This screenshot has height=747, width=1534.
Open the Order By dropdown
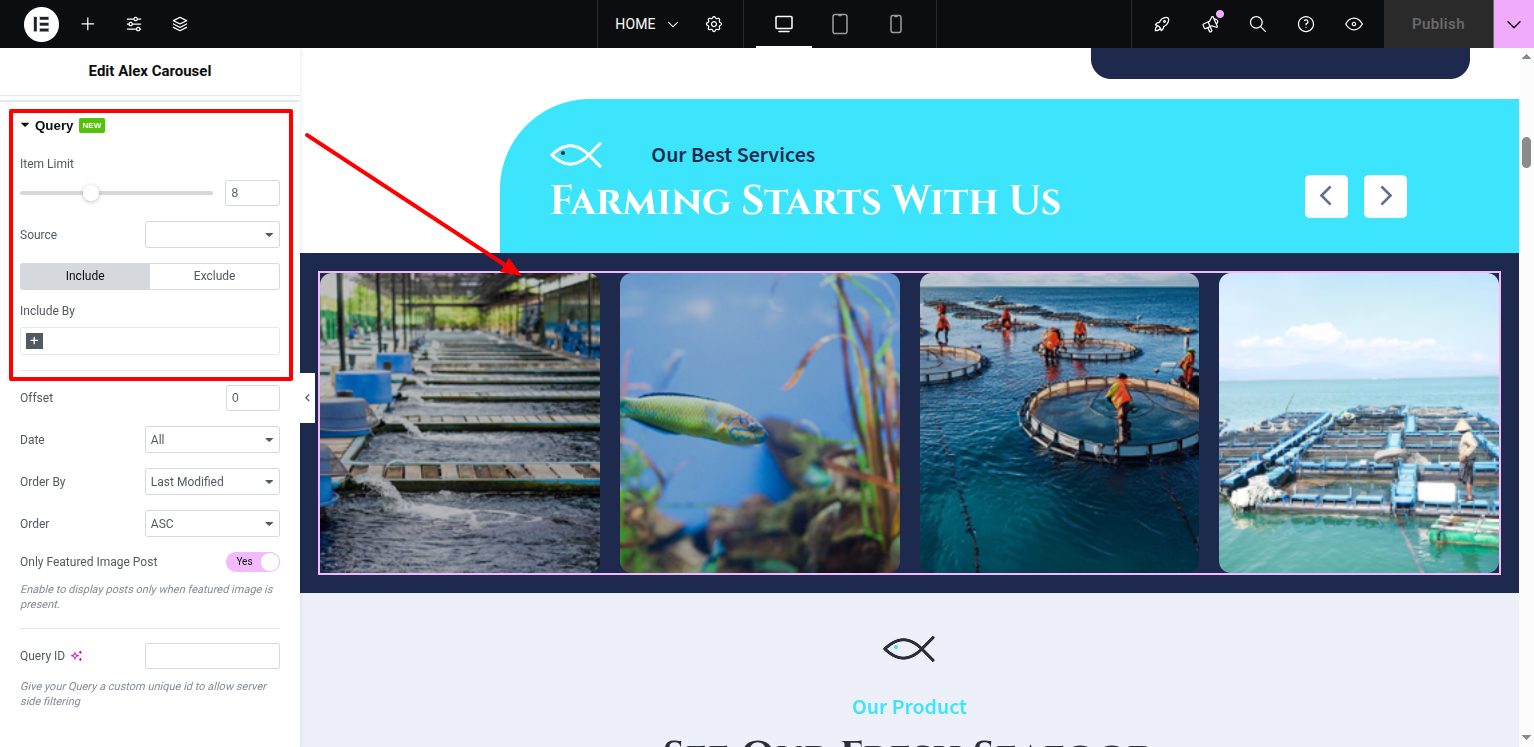[212, 482]
